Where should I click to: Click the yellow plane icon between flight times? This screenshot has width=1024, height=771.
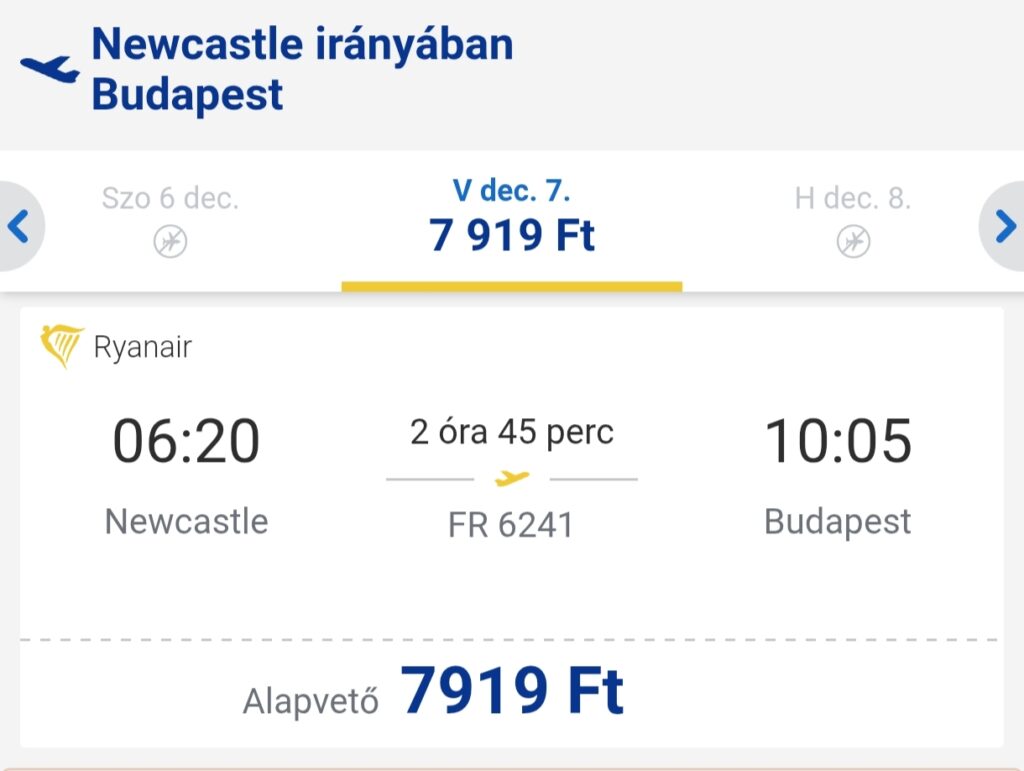coord(512,480)
